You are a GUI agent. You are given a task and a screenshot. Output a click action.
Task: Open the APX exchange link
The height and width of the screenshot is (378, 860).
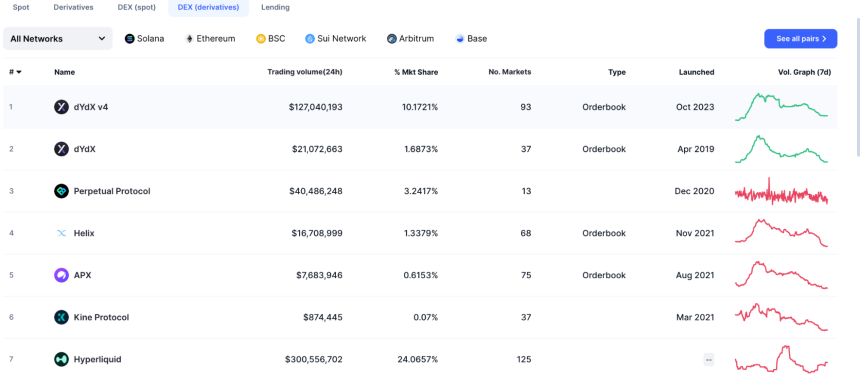[82, 275]
